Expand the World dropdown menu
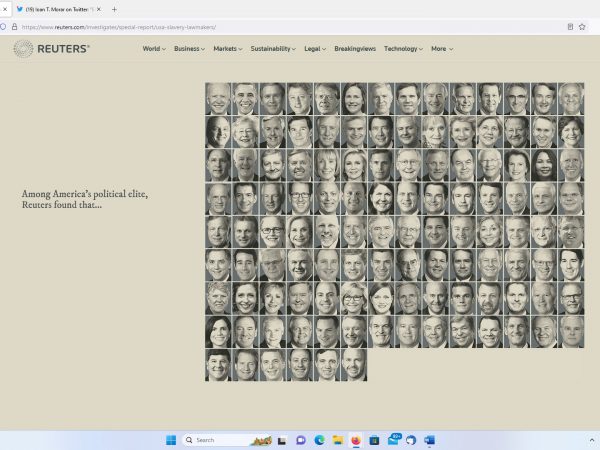The image size is (600, 450). (x=154, y=48)
